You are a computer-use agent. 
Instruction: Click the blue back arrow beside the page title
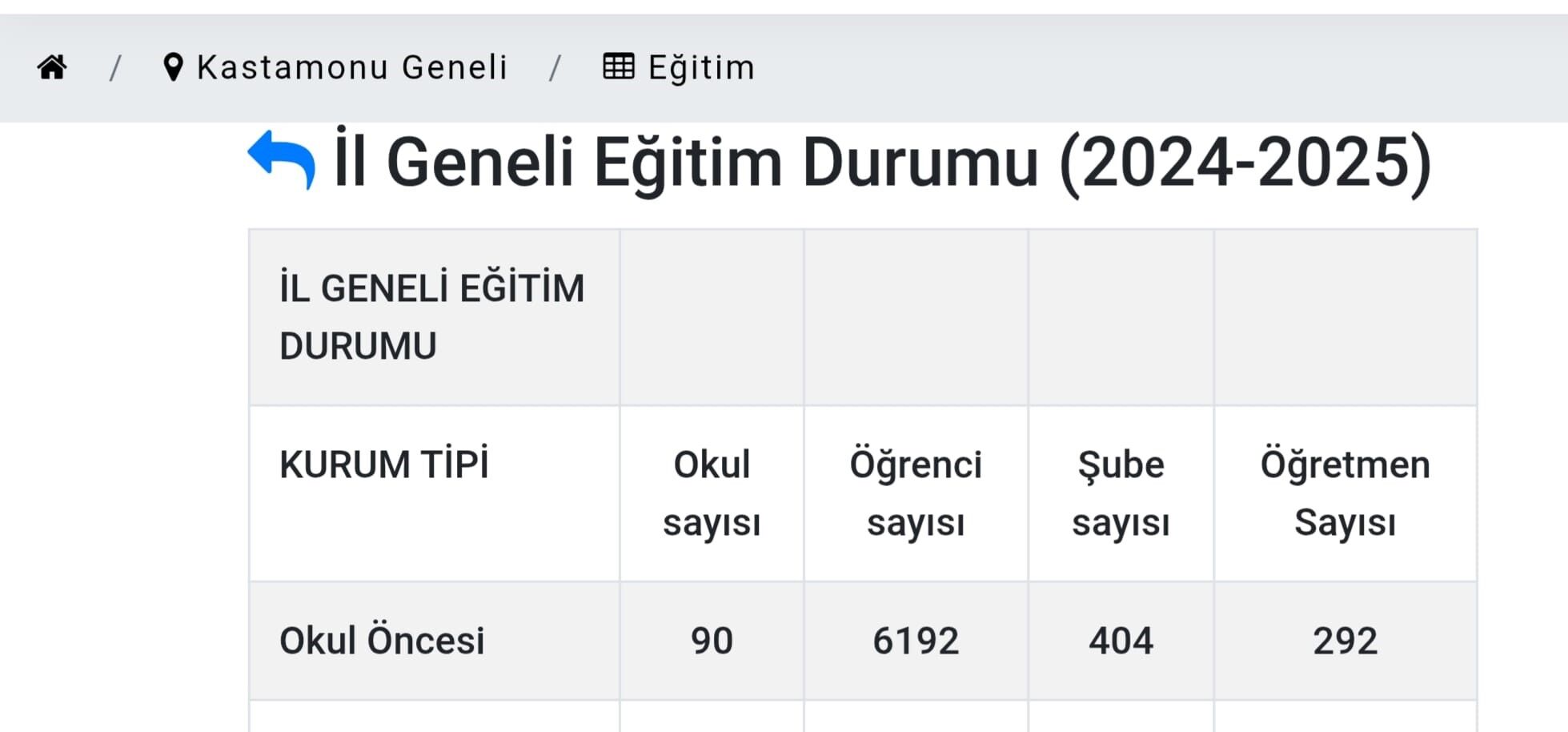[280, 159]
